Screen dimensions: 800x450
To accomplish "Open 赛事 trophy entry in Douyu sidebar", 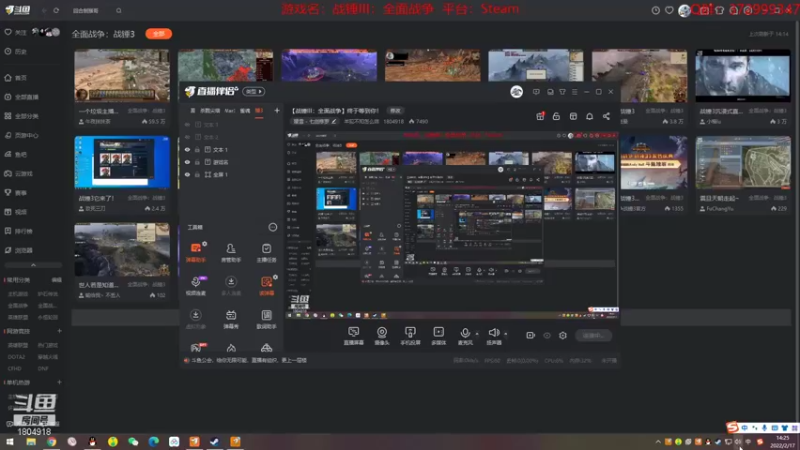I will tap(16, 192).
